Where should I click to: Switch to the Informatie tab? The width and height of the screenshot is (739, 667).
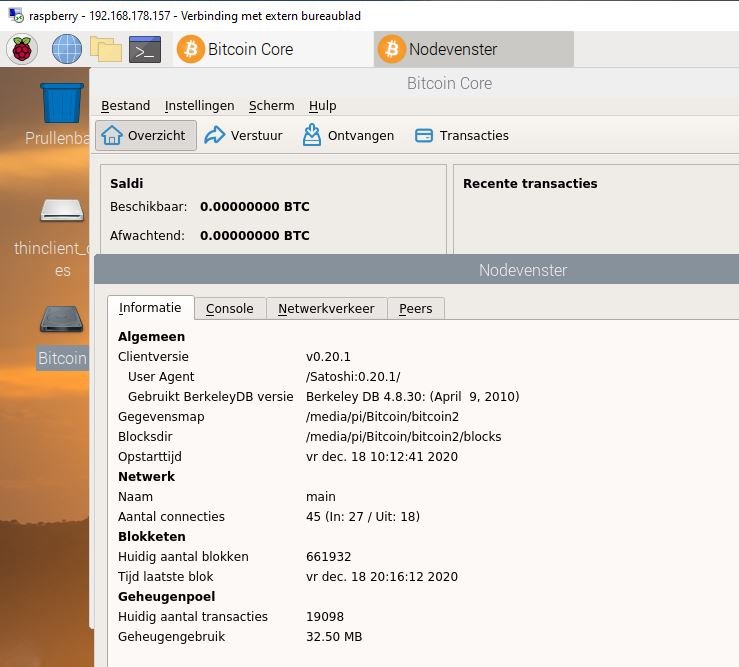(150, 308)
